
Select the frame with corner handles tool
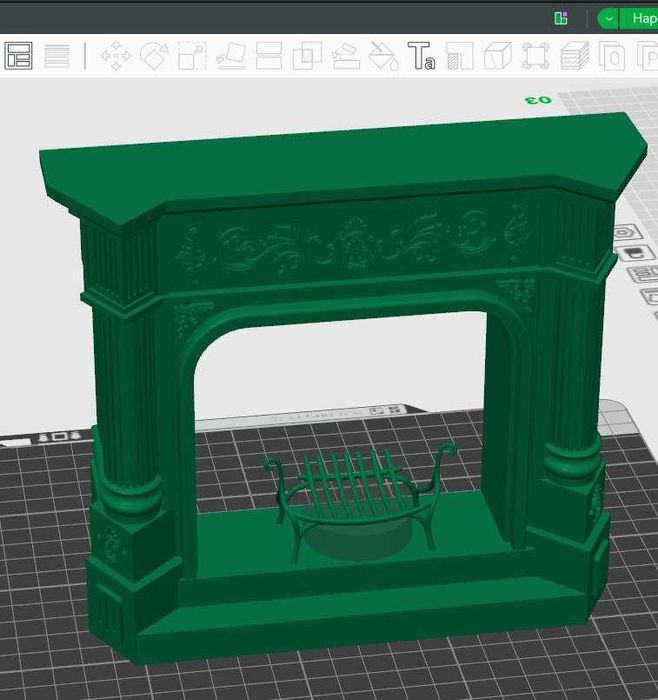[536, 56]
